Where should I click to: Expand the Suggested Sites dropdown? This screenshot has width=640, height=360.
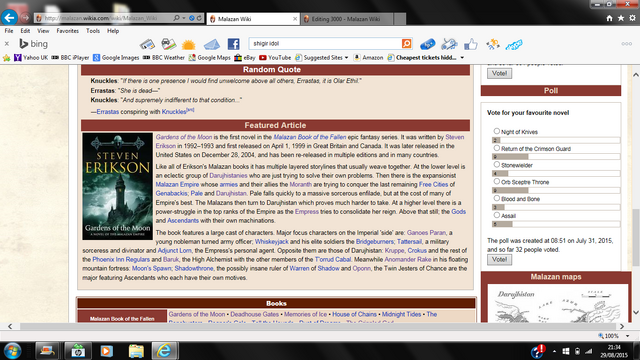pyautogui.click(x=347, y=58)
